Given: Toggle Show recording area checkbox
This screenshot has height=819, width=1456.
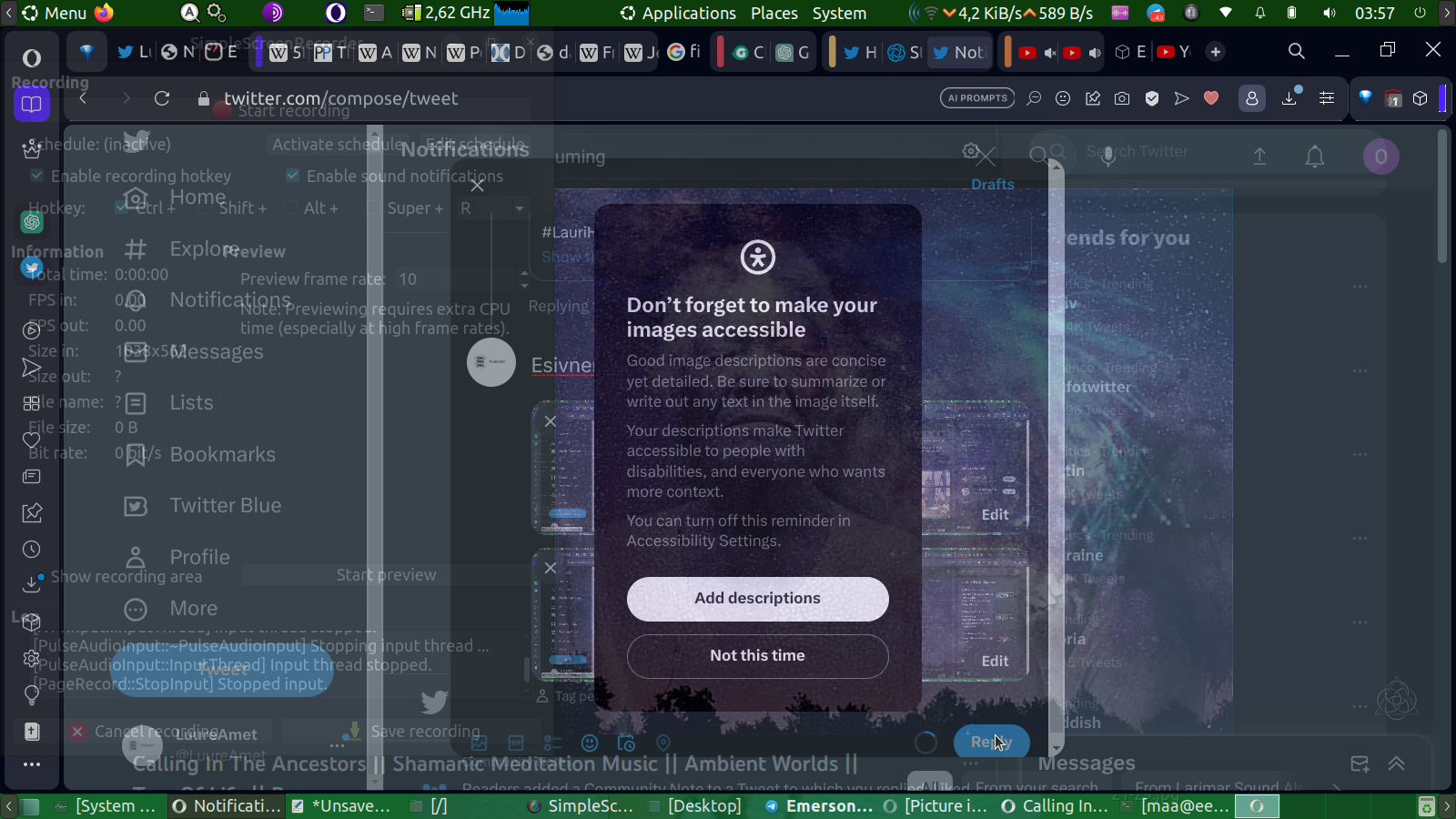Looking at the screenshot, I should 37,576.
